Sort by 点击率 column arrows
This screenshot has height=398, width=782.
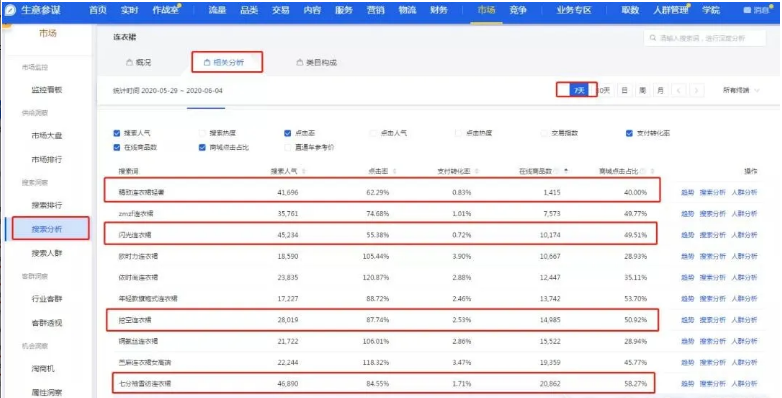394,171
